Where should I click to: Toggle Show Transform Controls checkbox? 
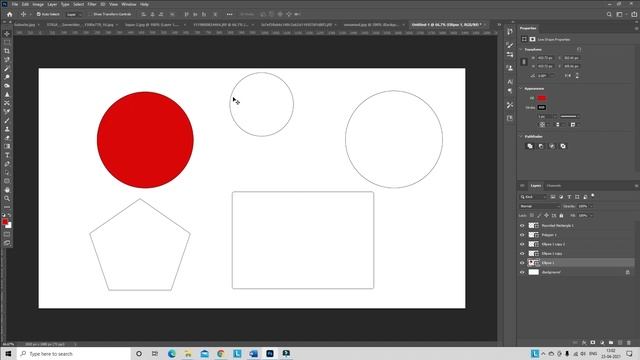[x=91, y=14]
